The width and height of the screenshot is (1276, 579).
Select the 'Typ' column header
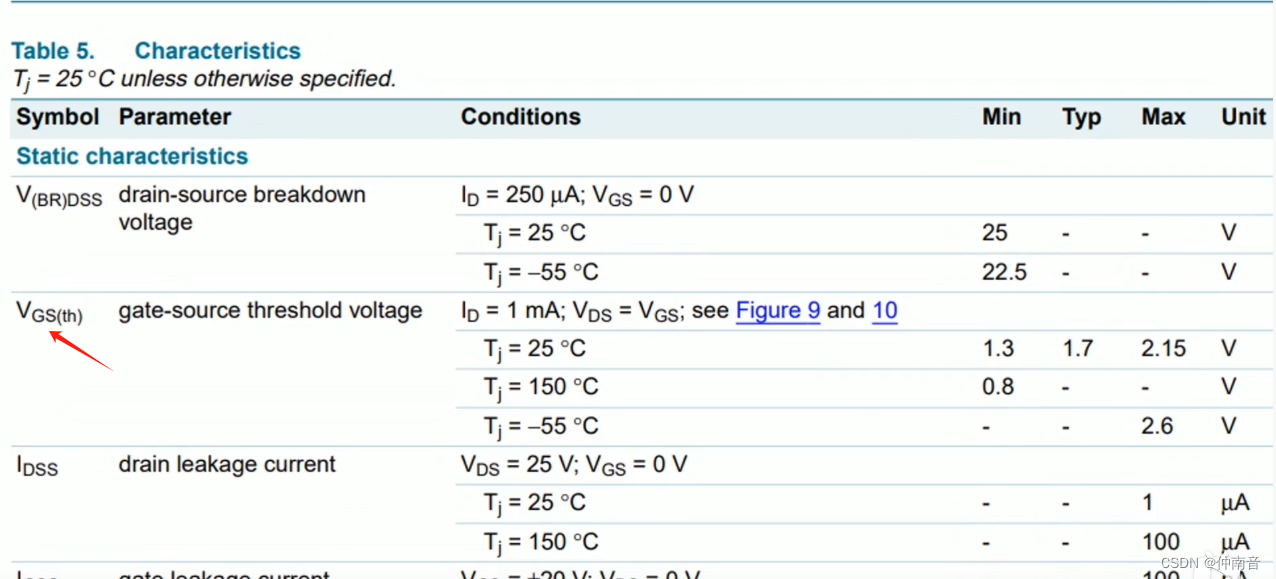[x=1082, y=117]
